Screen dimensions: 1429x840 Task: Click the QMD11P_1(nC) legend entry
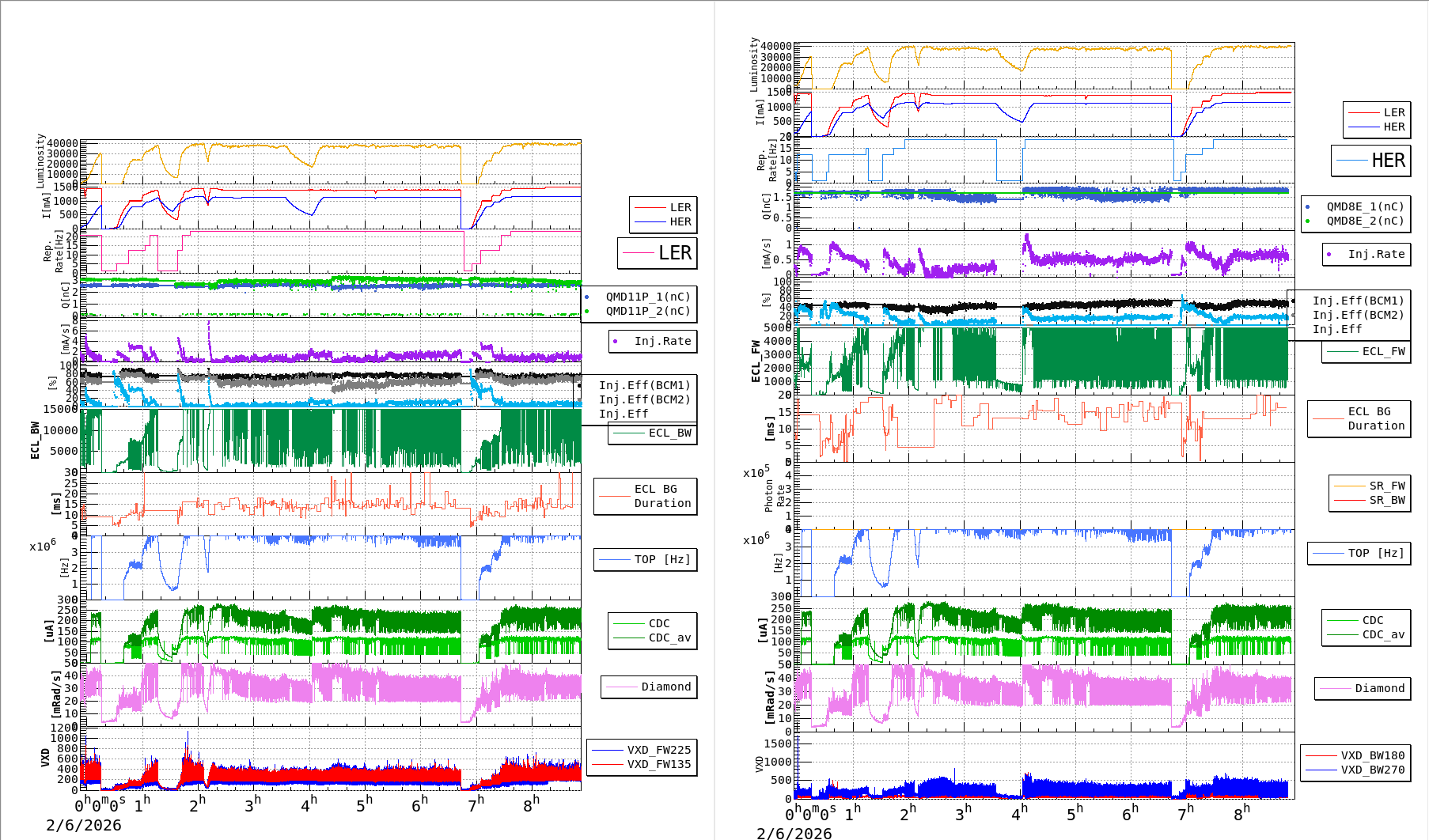point(647,297)
